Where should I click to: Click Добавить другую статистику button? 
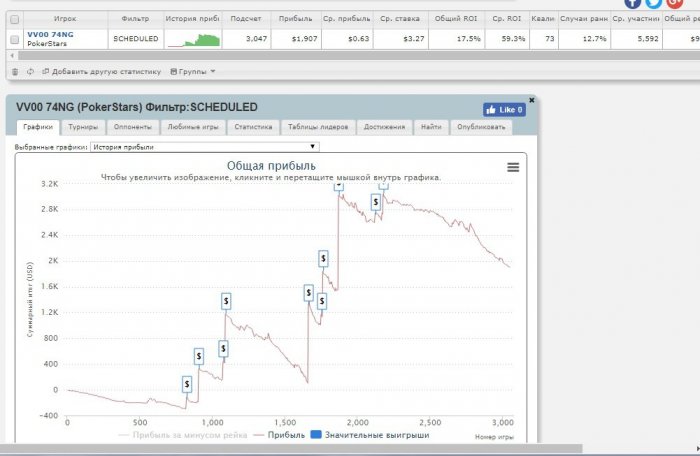coord(101,71)
